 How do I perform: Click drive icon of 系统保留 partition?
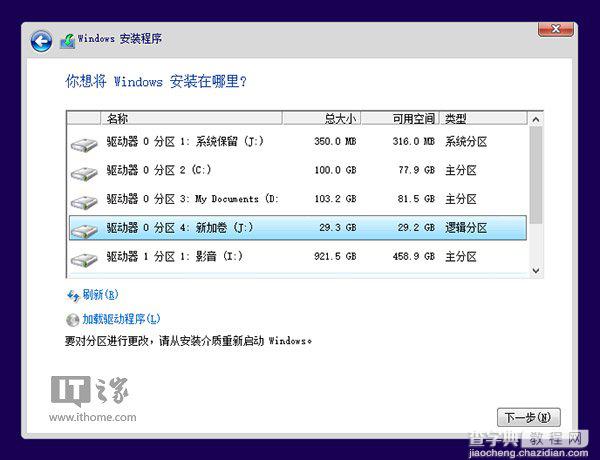coord(84,145)
